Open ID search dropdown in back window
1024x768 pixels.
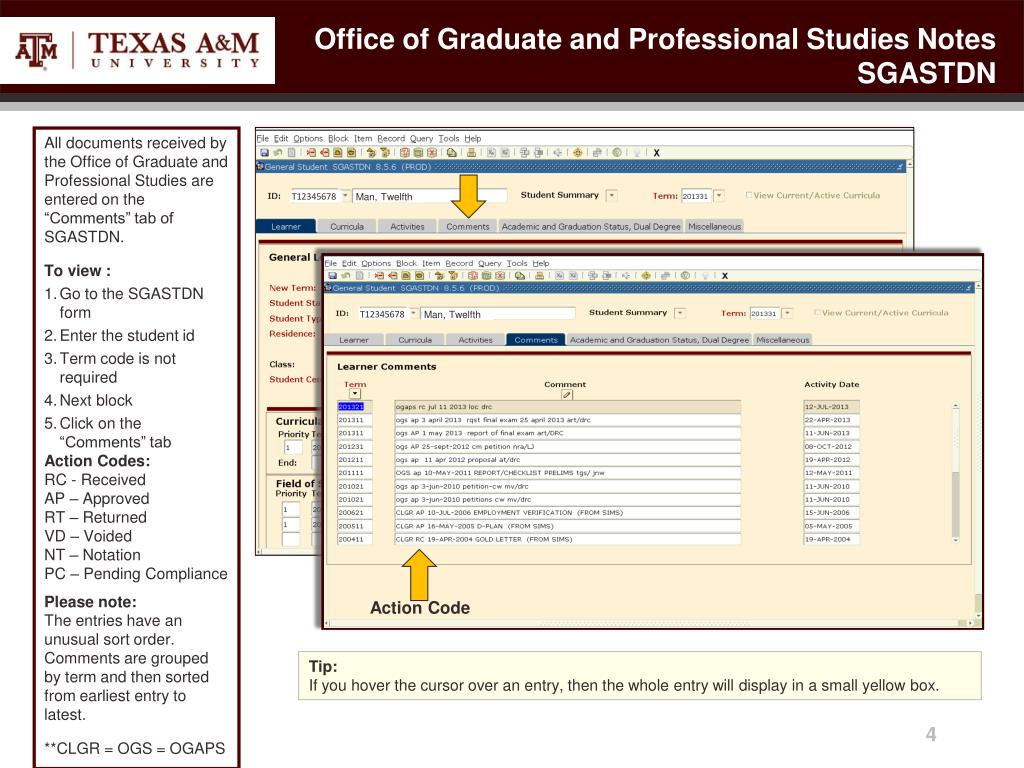pos(345,196)
